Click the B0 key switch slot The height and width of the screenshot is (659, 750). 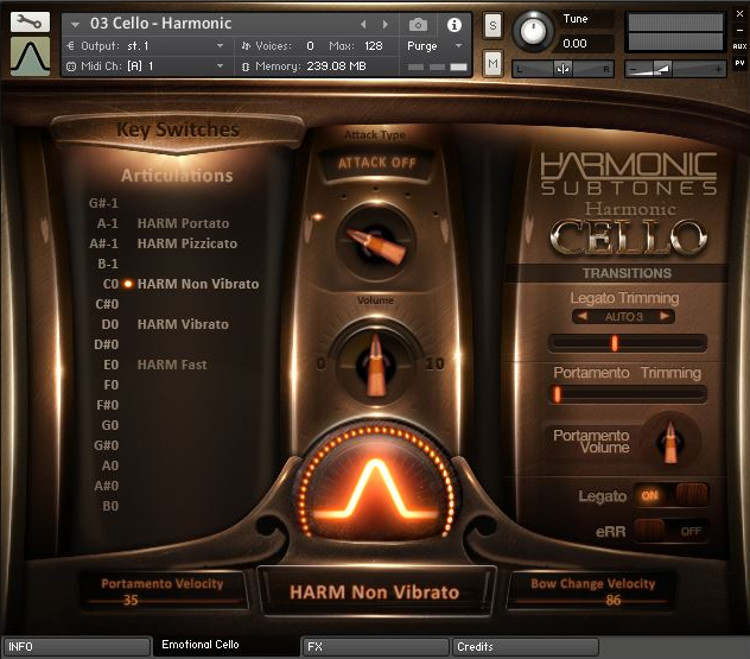click(x=110, y=506)
